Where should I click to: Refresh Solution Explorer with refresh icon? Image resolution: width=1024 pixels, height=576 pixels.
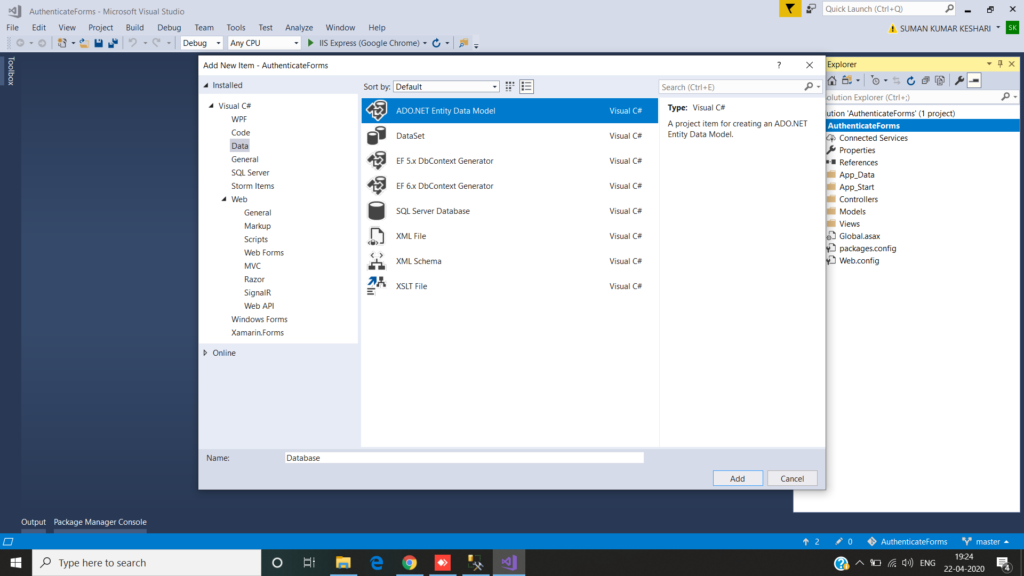click(x=911, y=80)
